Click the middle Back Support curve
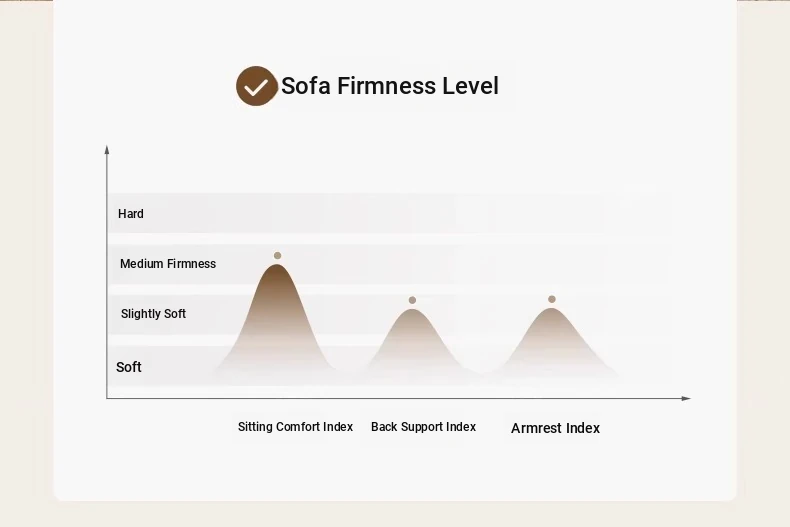The width and height of the screenshot is (790, 527). point(412,342)
